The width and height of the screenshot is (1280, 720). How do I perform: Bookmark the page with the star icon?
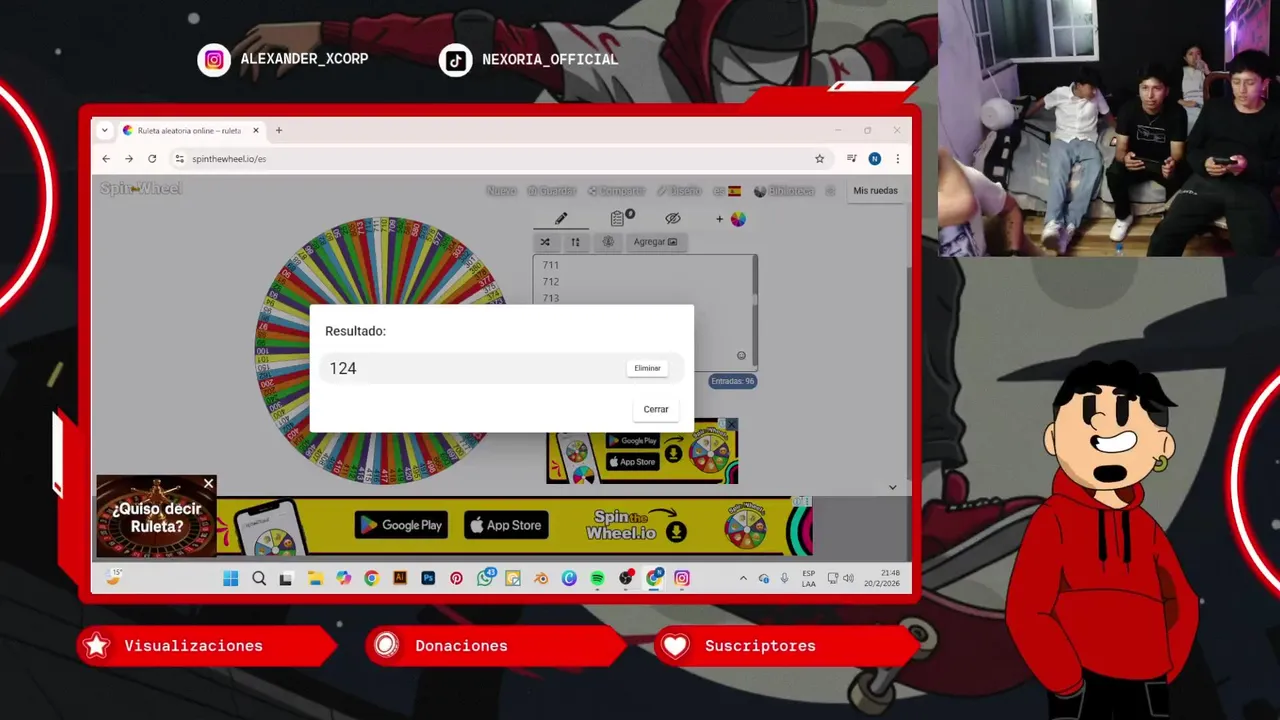[820, 159]
